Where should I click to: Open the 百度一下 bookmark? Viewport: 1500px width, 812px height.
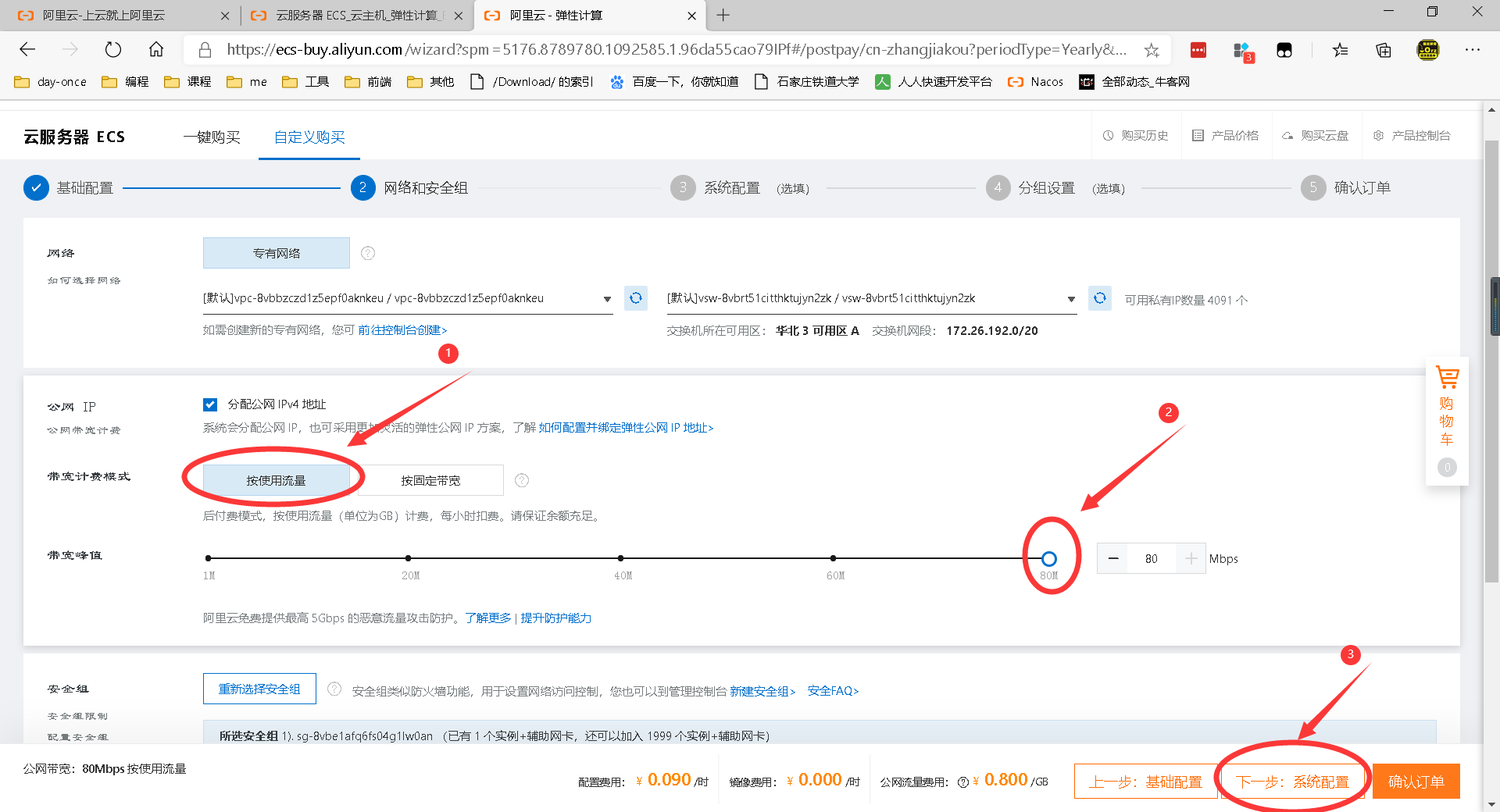pos(675,81)
